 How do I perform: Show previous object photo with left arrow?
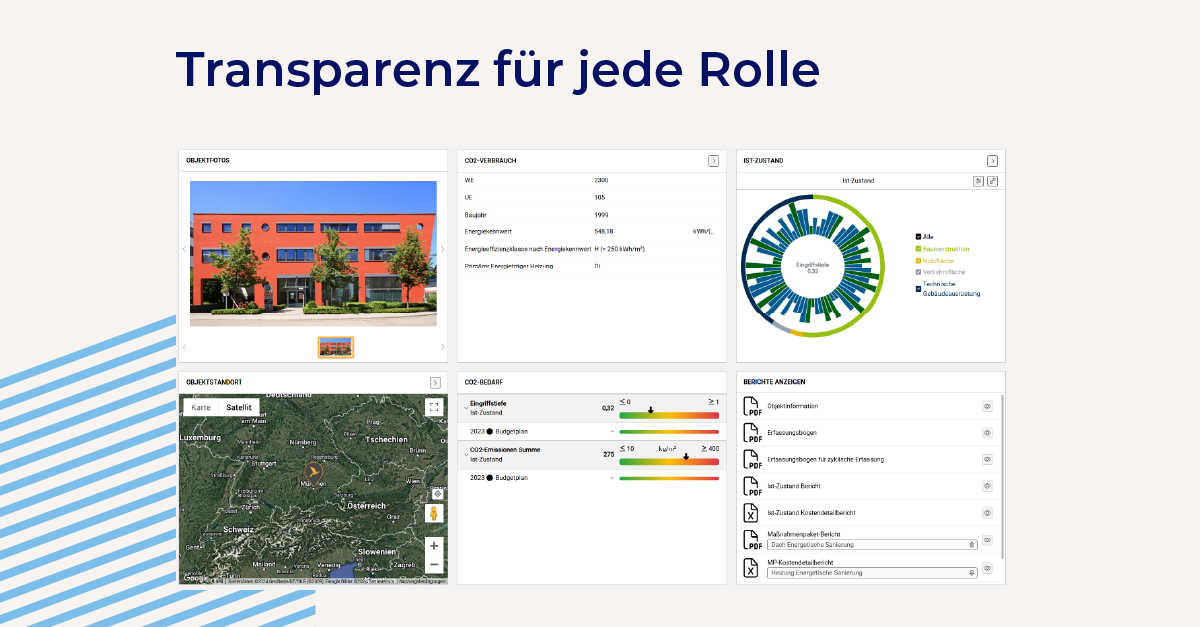(x=184, y=248)
